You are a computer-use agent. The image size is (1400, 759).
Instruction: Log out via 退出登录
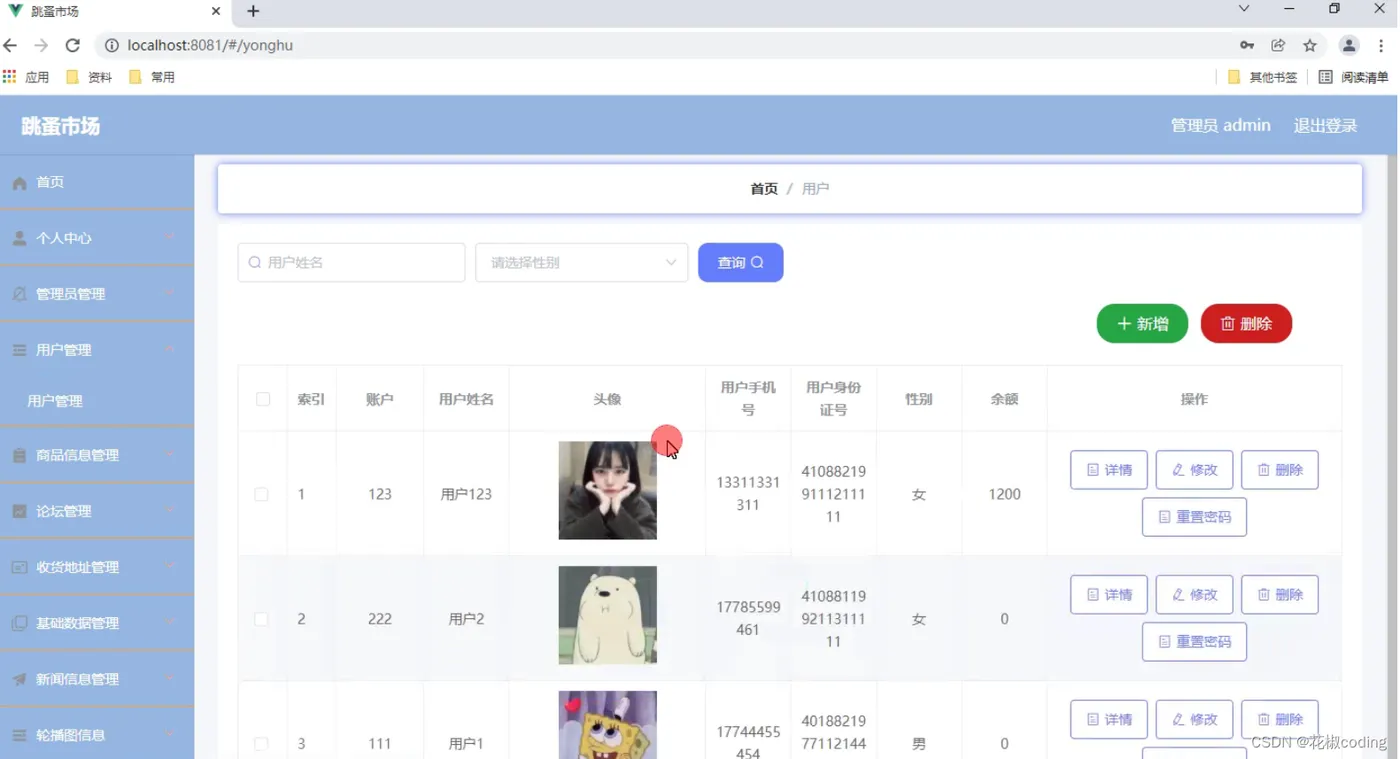pyautogui.click(x=1325, y=126)
